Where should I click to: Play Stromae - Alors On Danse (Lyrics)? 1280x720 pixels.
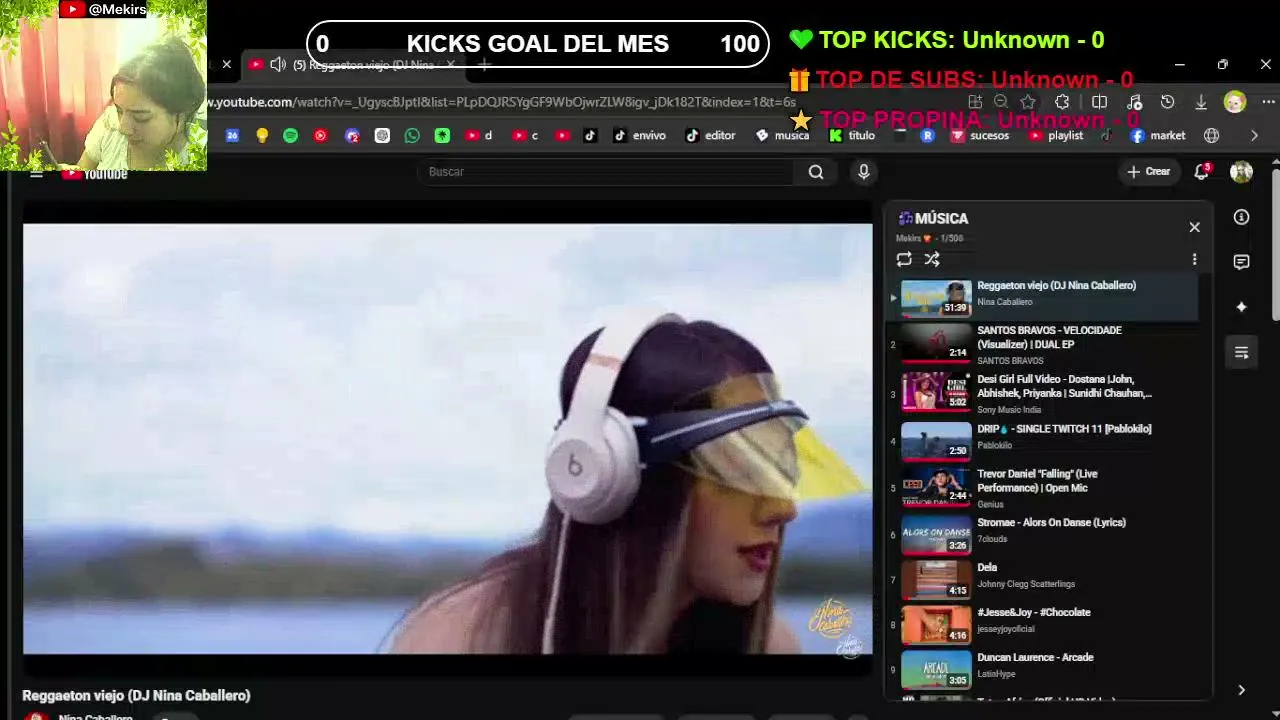[1044, 534]
